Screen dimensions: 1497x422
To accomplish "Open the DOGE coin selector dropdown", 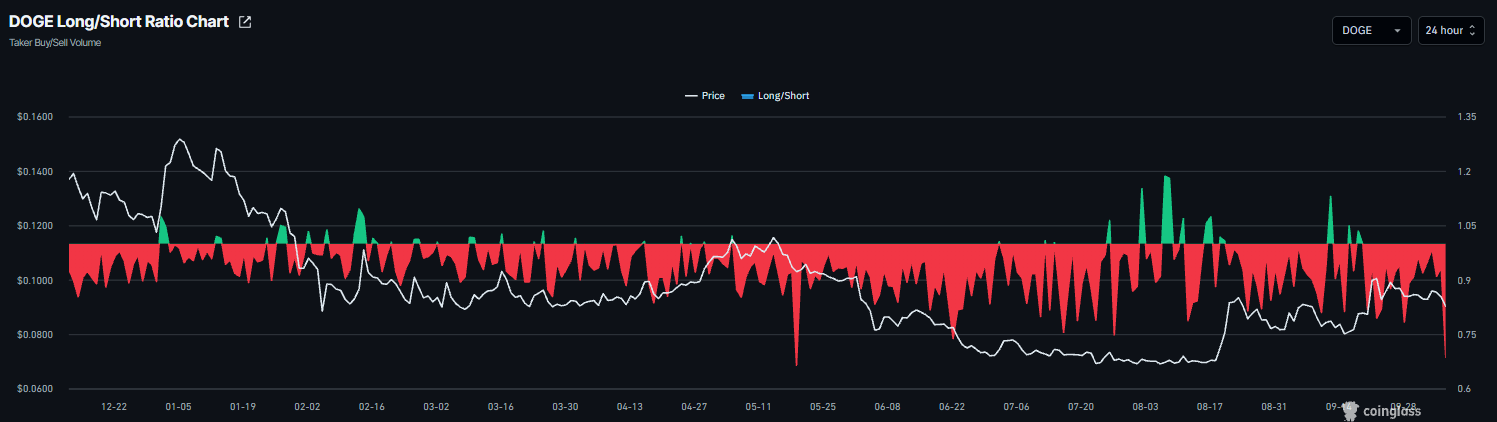I will (1371, 31).
